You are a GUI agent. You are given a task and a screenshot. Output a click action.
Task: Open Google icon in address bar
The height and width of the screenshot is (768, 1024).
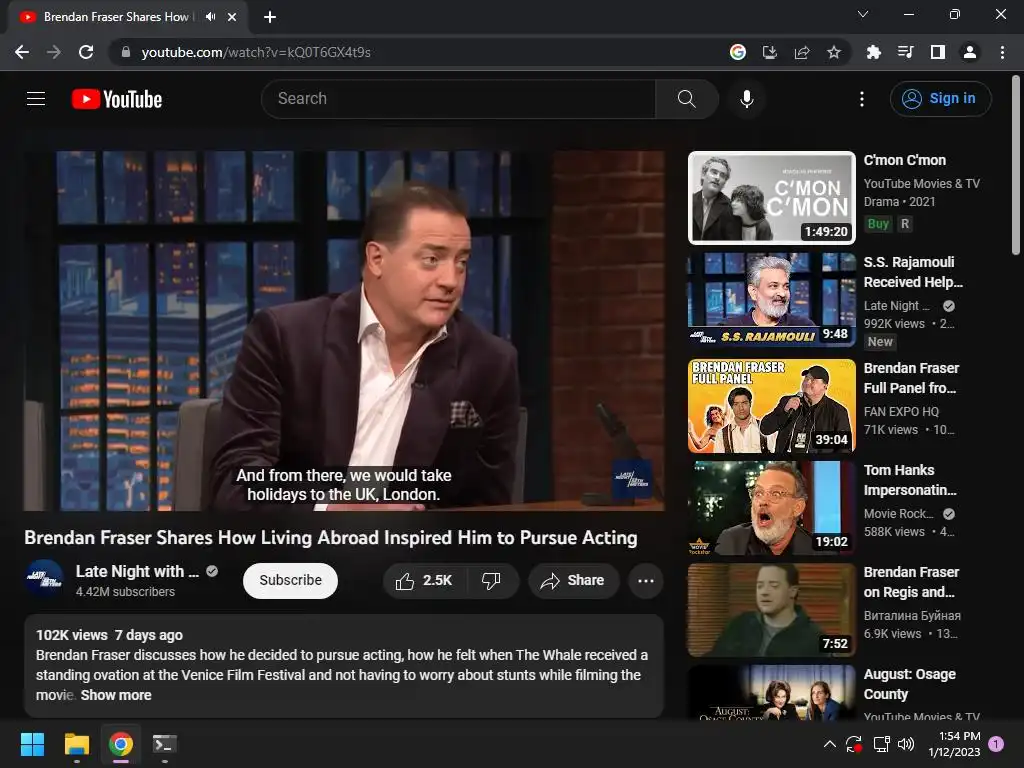pyautogui.click(x=737, y=52)
